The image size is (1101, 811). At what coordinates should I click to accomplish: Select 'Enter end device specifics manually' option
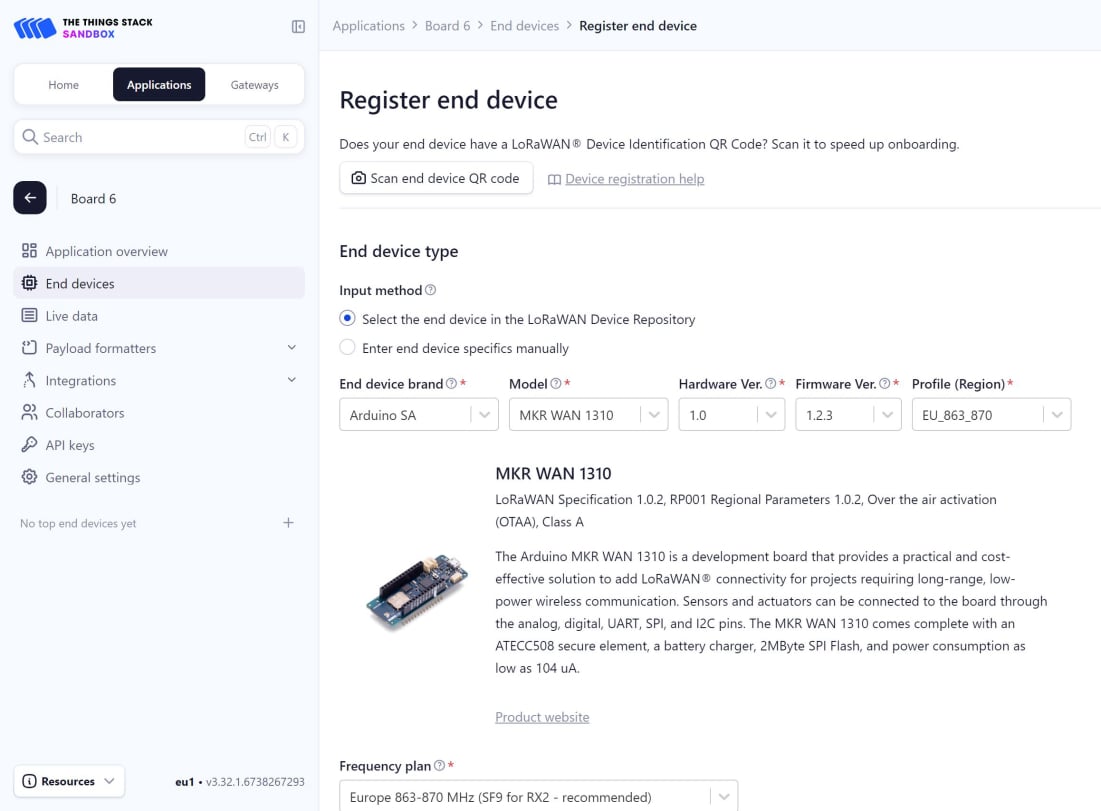pyautogui.click(x=347, y=348)
